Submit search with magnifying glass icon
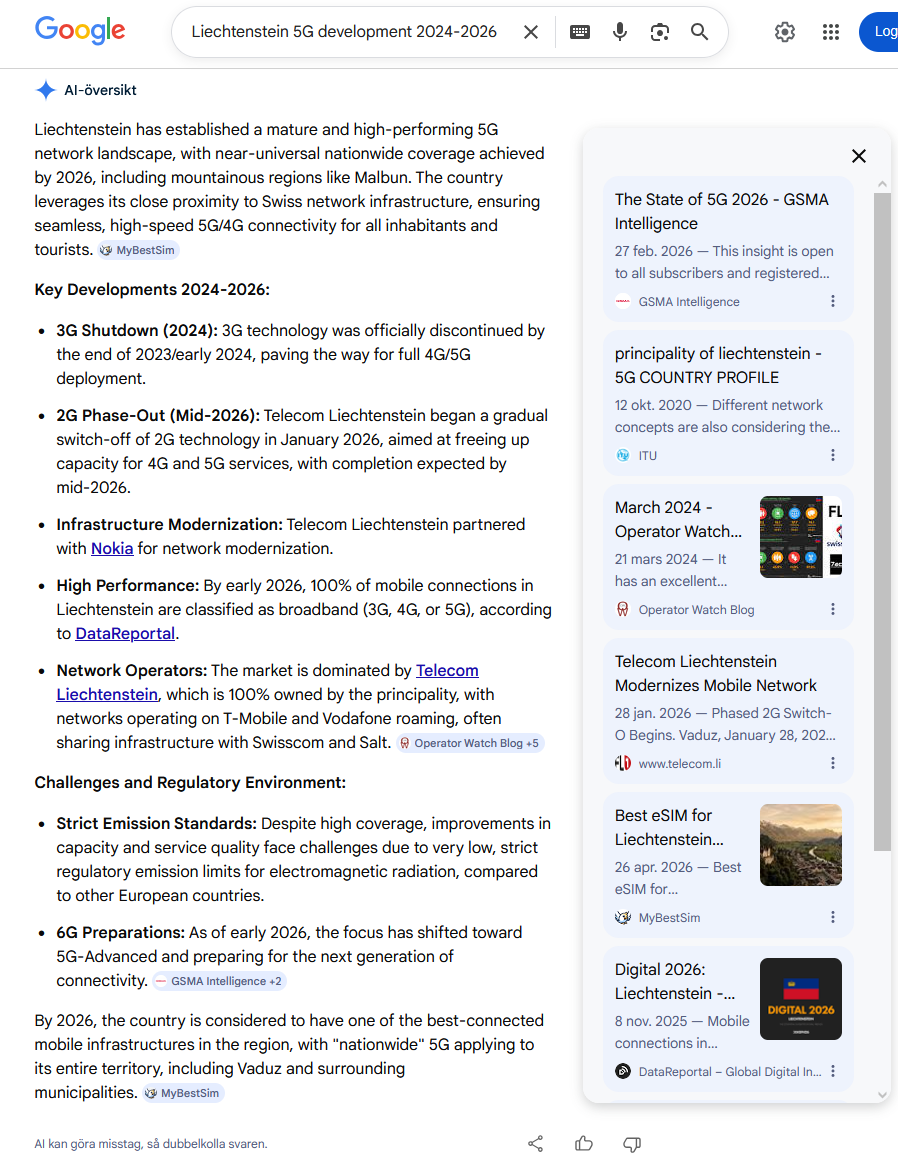 click(699, 32)
